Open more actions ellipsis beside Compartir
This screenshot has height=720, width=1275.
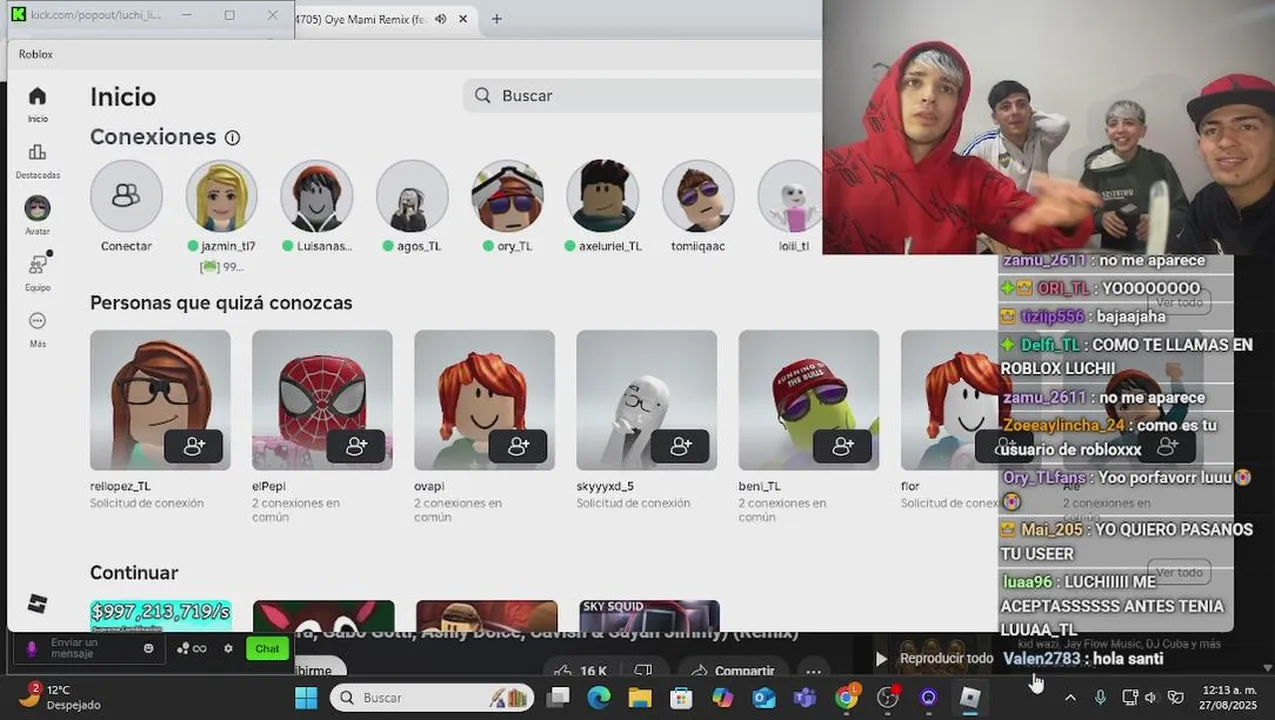pyautogui.click(x=814, y=670)
